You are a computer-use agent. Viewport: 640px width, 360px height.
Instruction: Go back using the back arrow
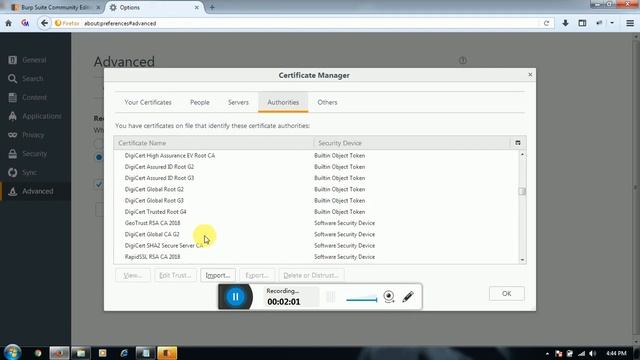44,23
